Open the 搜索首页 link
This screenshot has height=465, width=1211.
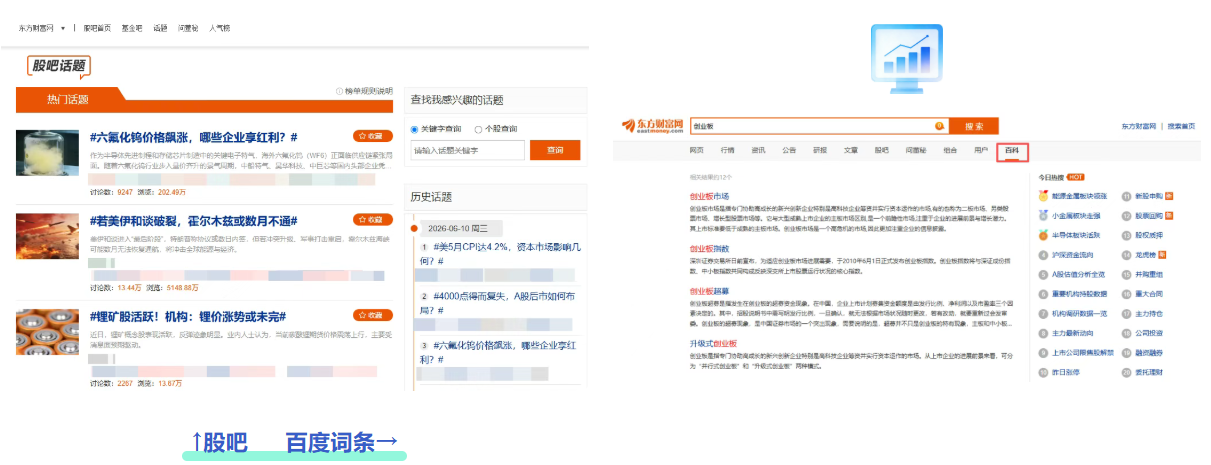tap(1181, 126)
